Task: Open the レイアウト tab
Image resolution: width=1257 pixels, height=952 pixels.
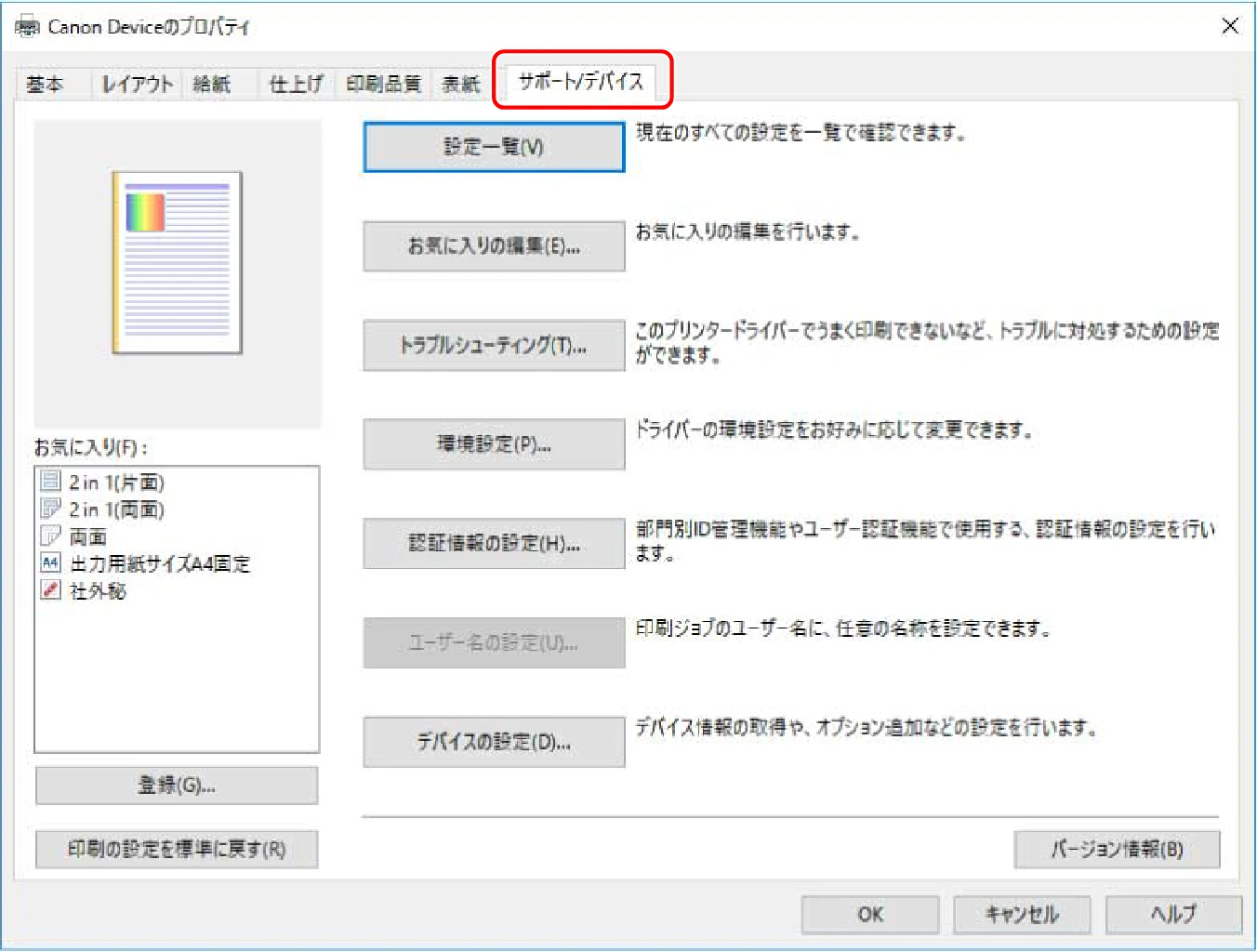Action: point(137,85)
